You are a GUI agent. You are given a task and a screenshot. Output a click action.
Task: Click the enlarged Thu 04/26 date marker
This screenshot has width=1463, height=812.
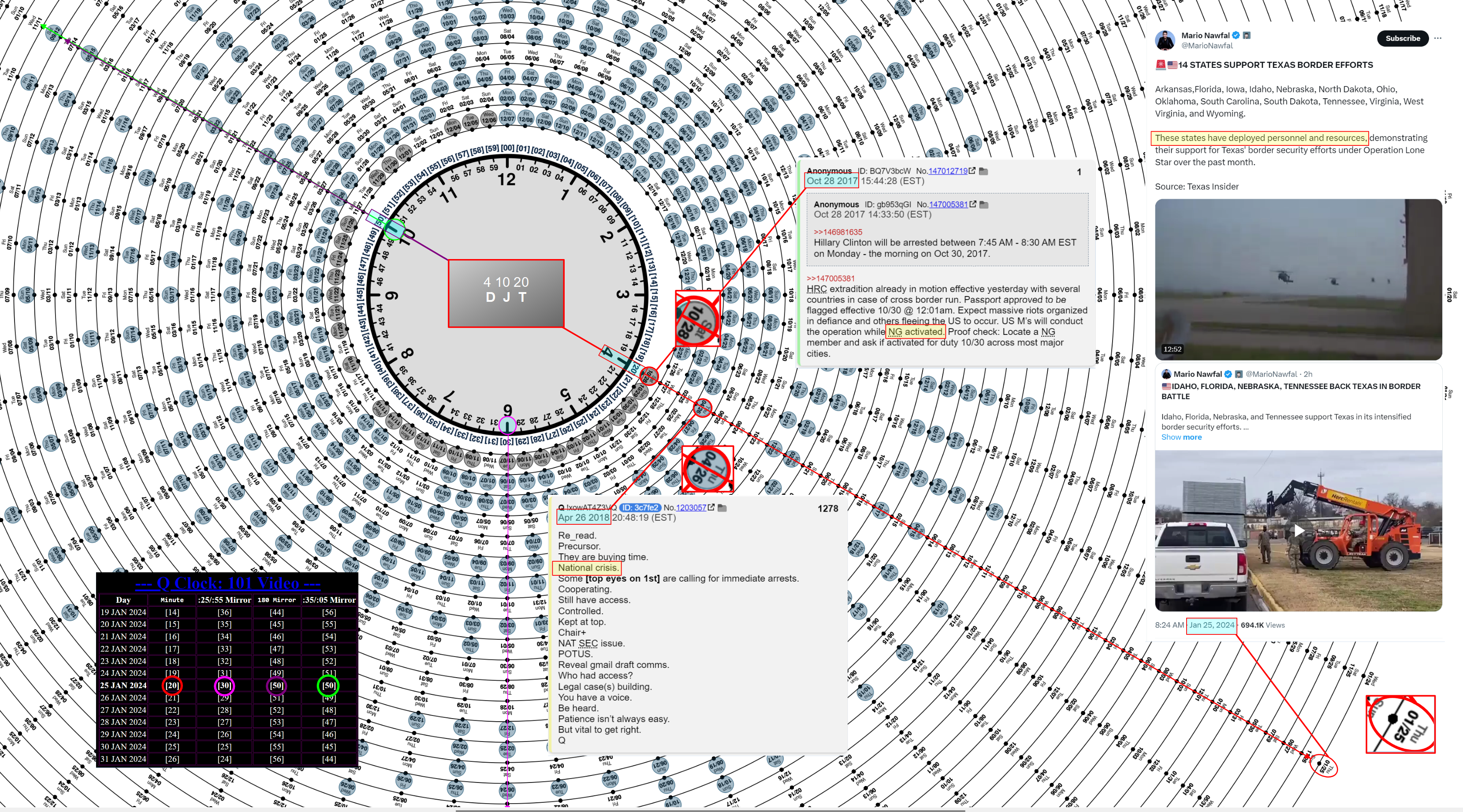coord(707,469)
